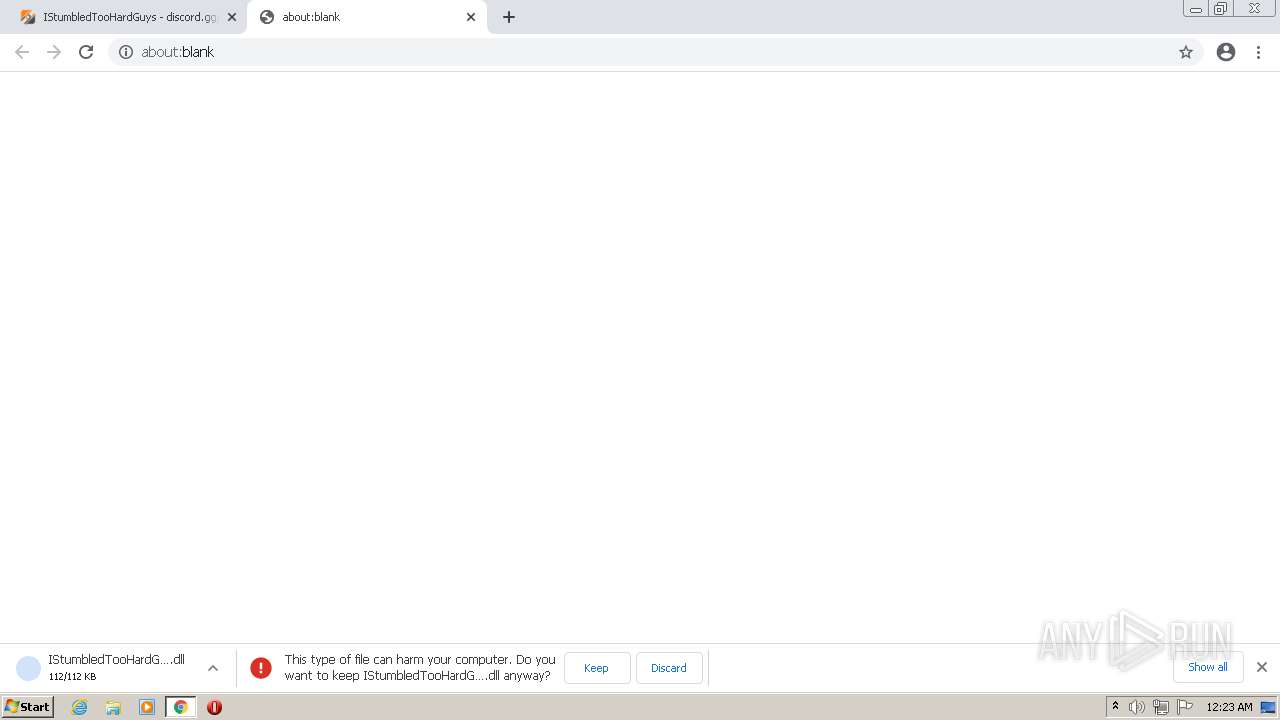Open Windows Explorer folder from the taskbar

point(113,707)
